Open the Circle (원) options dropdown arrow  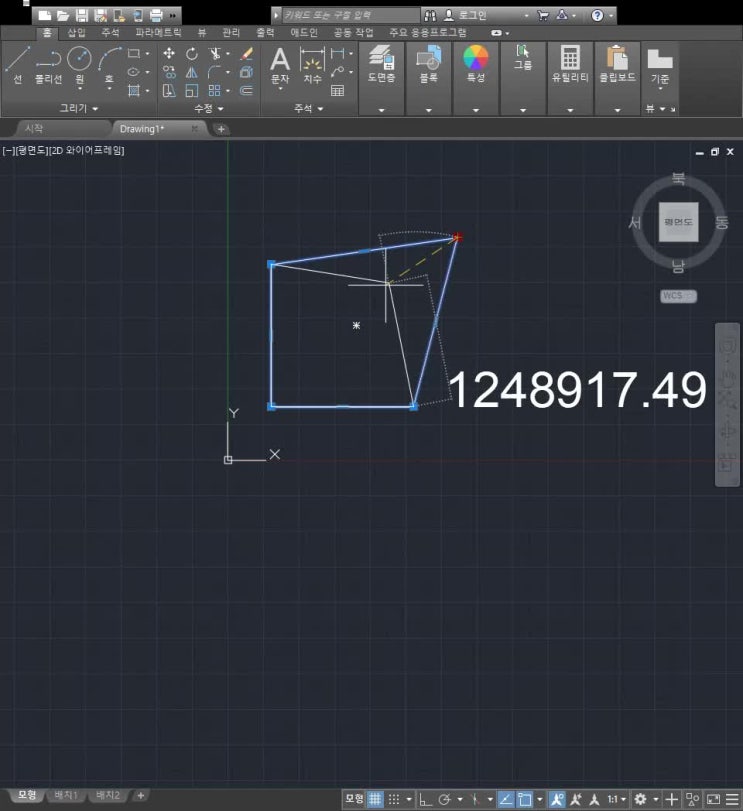pyautogui.click(x=80, y=89)
